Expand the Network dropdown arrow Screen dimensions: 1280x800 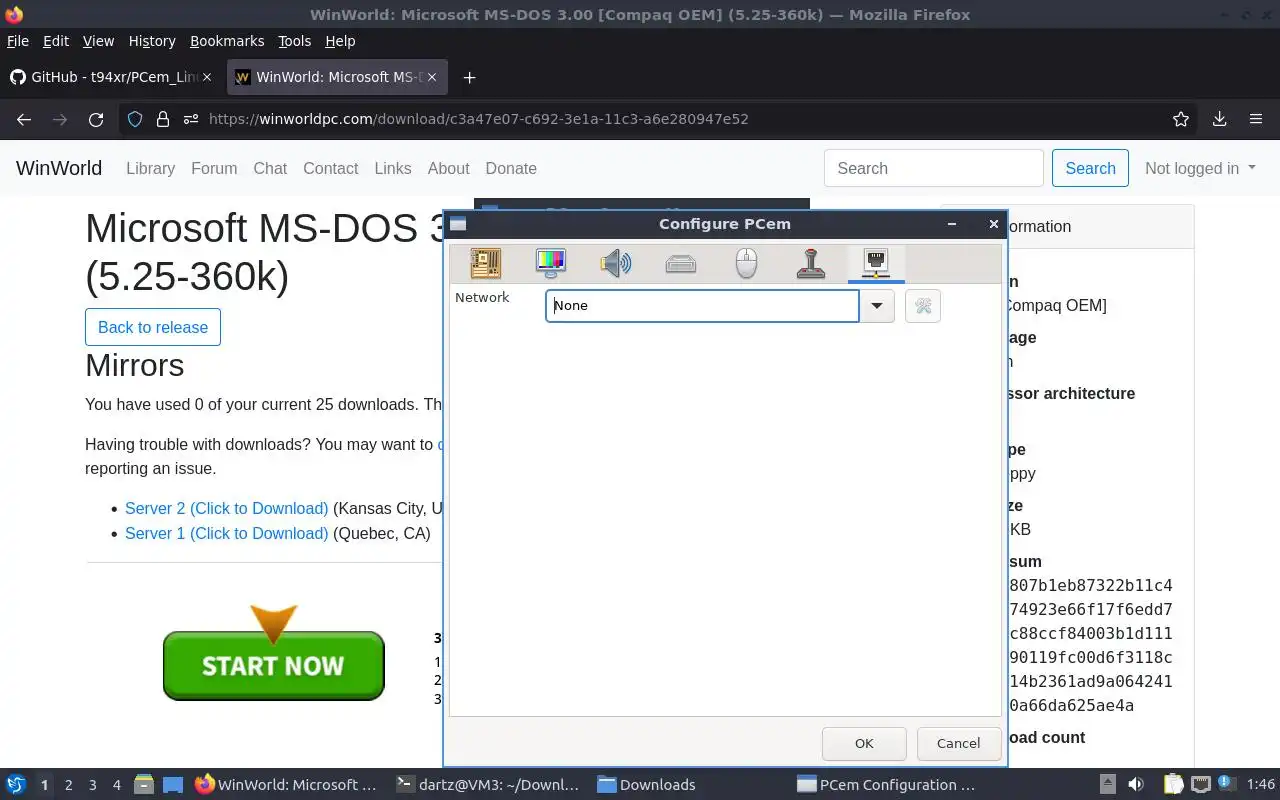(x=877, y=306)
